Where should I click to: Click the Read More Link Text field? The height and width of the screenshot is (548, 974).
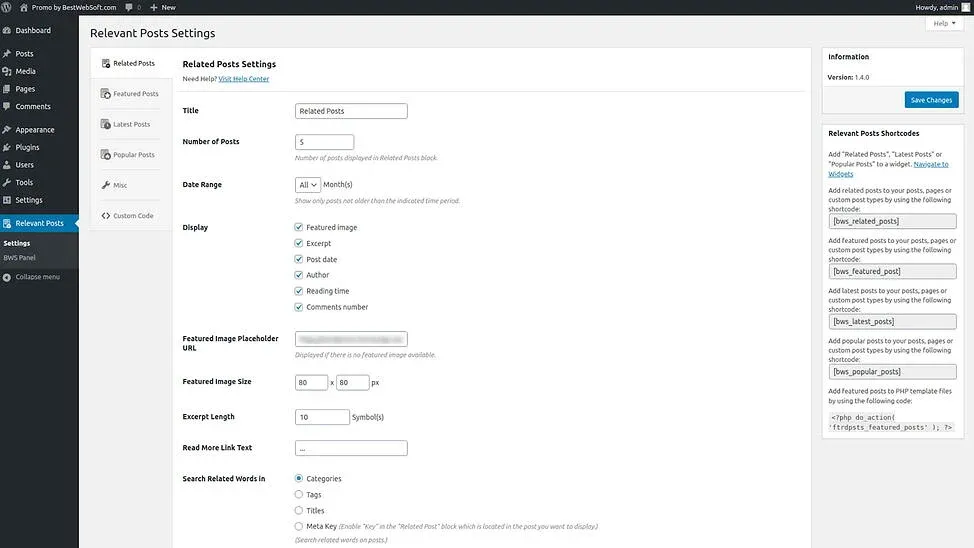(351, 448)
